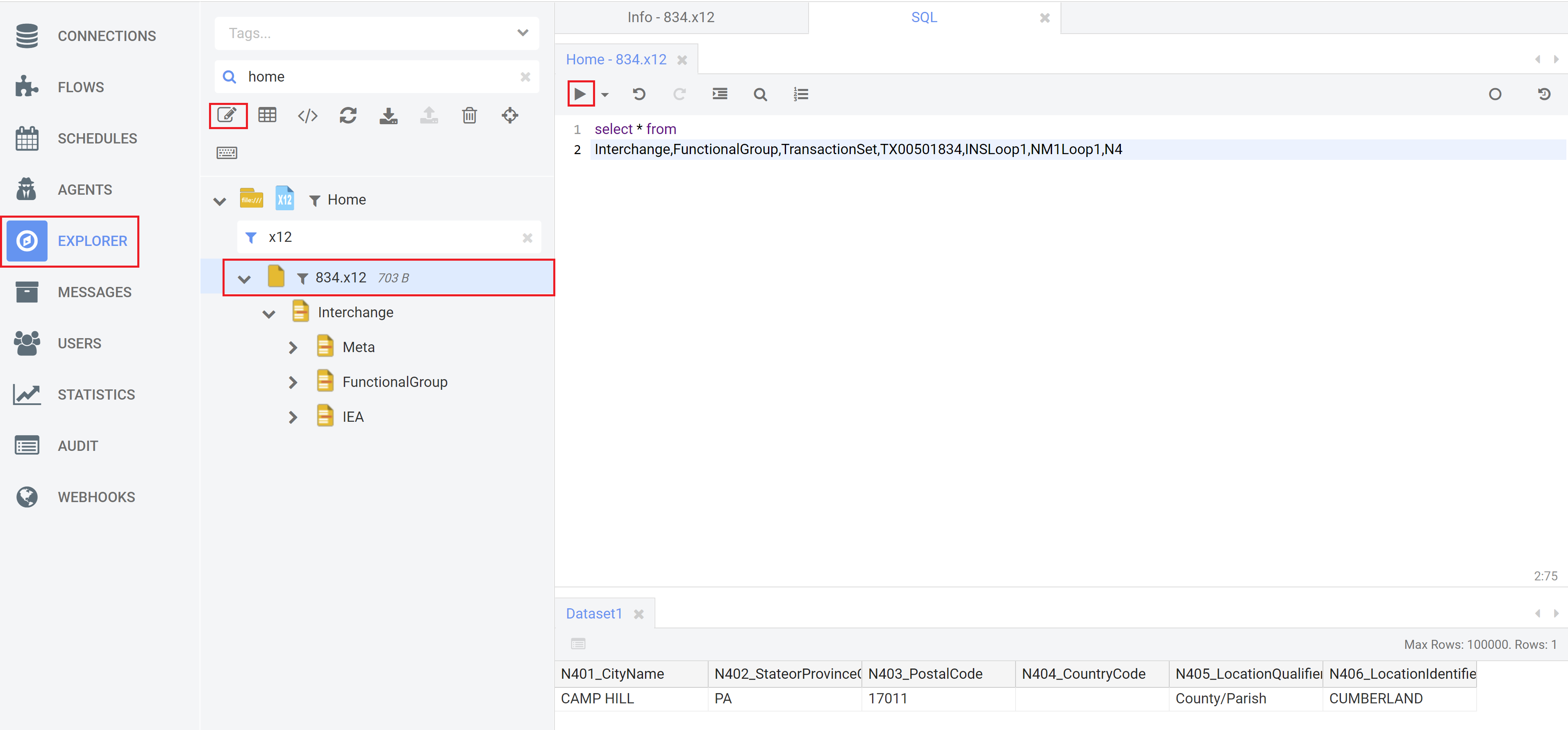1568x730 pixels.
Task: Collapse the Interchange tree node
Action: click(x=268, y=314)
